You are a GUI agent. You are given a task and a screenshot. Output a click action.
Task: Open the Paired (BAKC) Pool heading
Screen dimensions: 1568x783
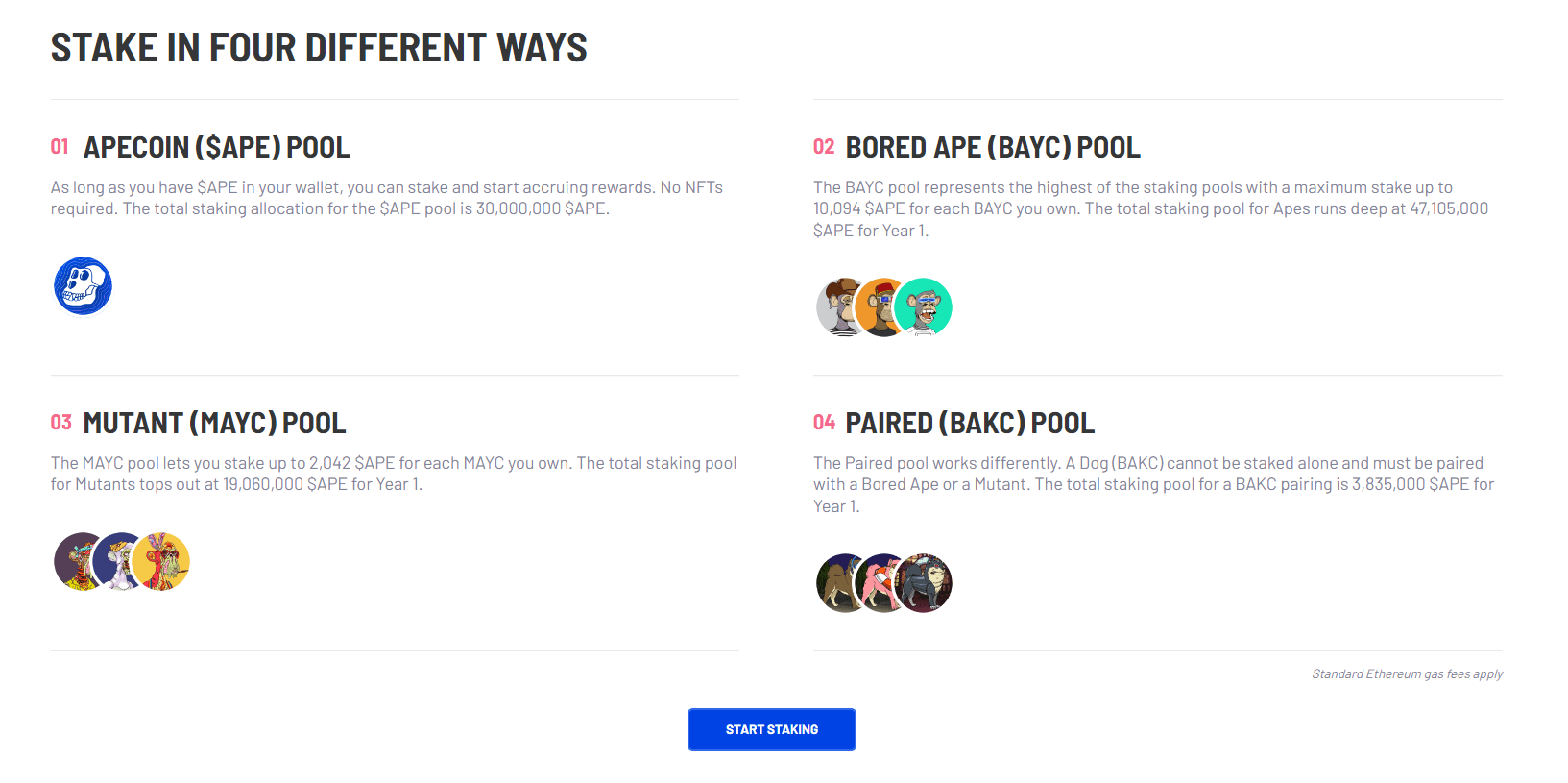970,423
